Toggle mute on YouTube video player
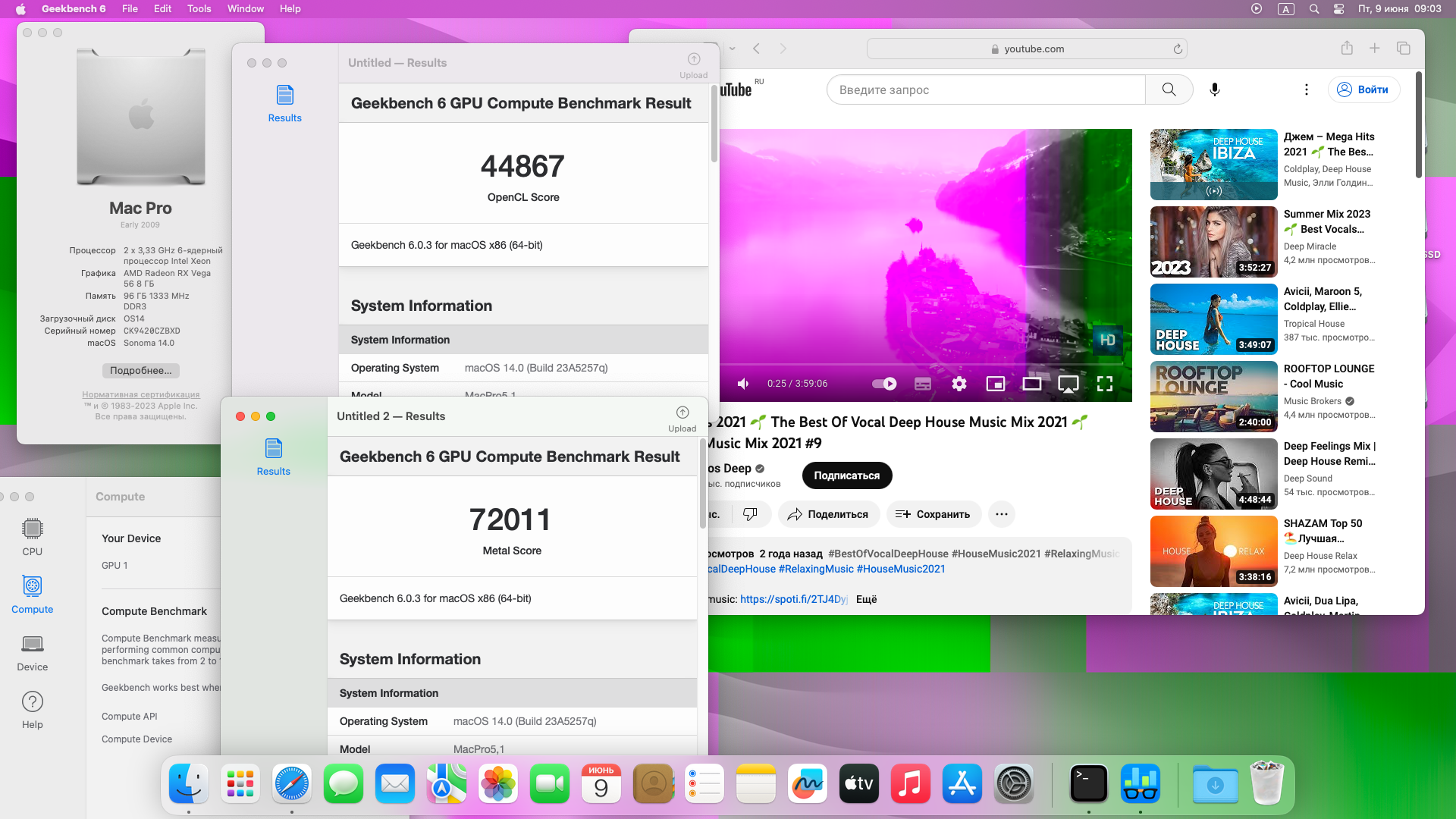Viewport: 1456px width, 819px height. point(744,383)
